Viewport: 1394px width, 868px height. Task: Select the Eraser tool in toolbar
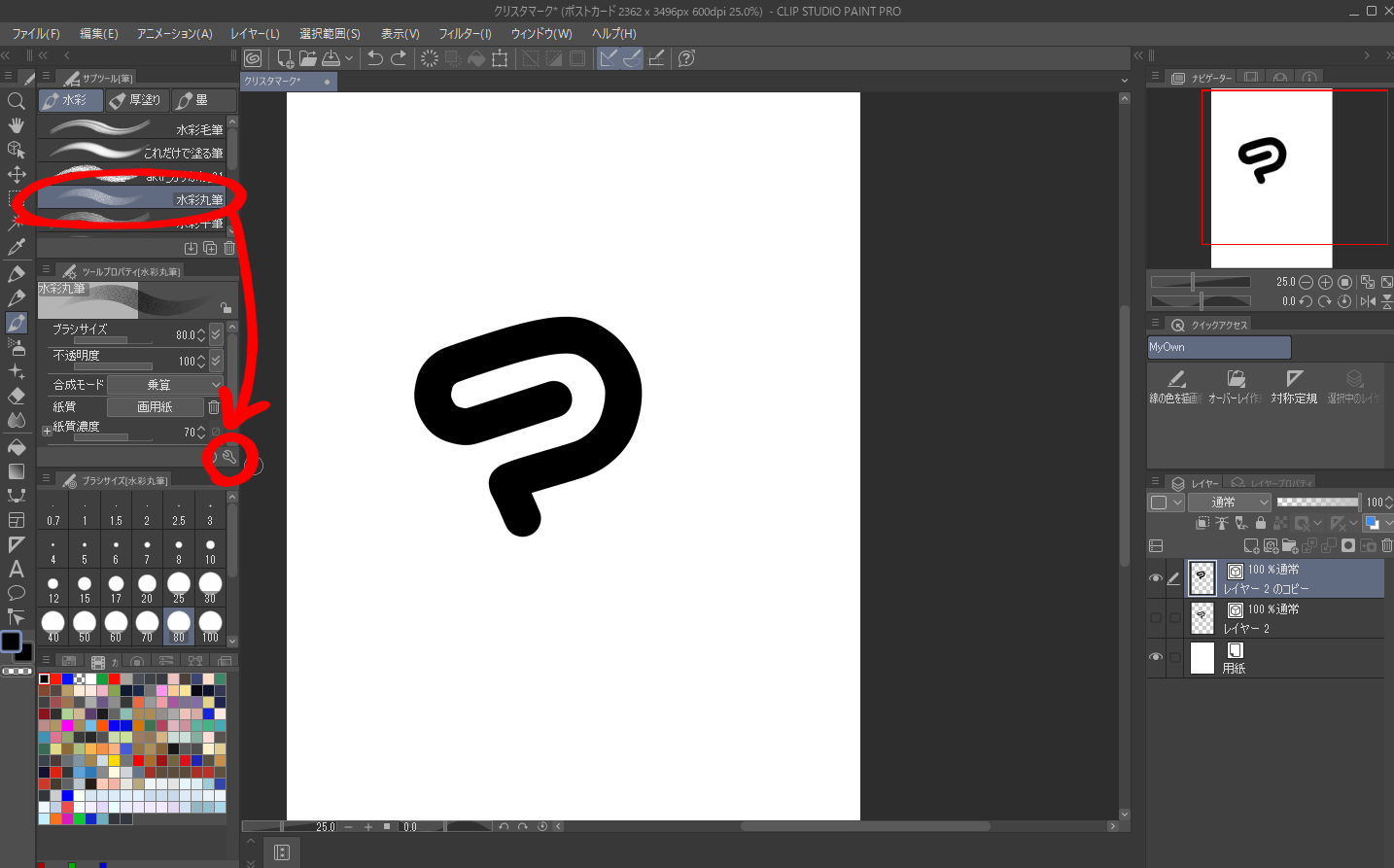click(16, 397)
